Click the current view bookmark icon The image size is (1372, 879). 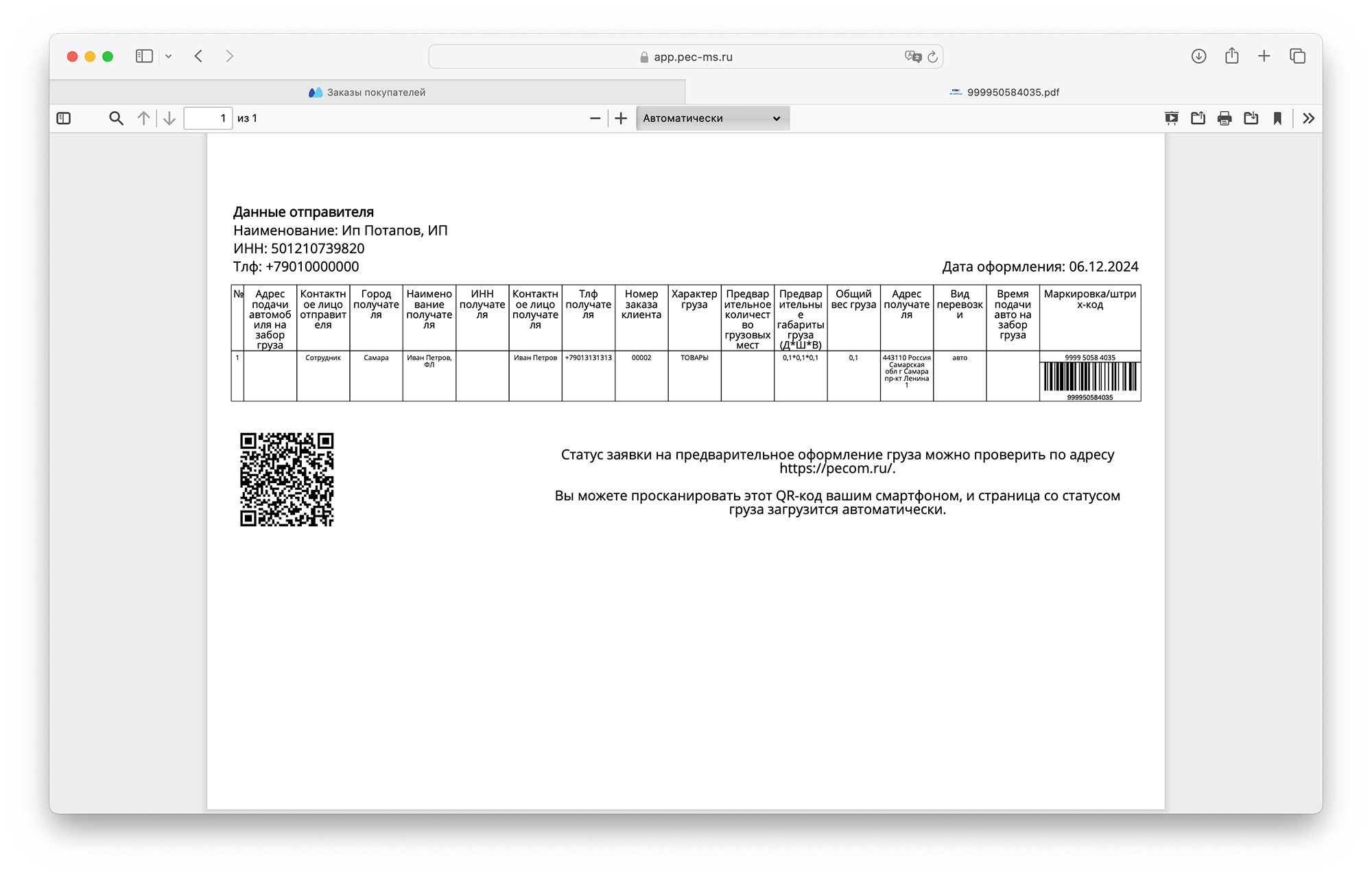coord(1277,119)
